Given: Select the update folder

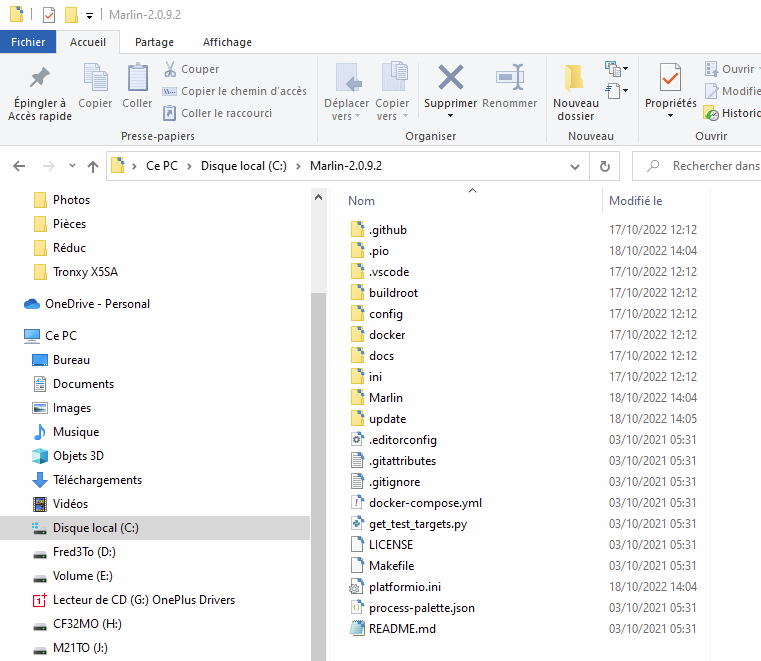Looking at the screenshot, I should [387, 419].
